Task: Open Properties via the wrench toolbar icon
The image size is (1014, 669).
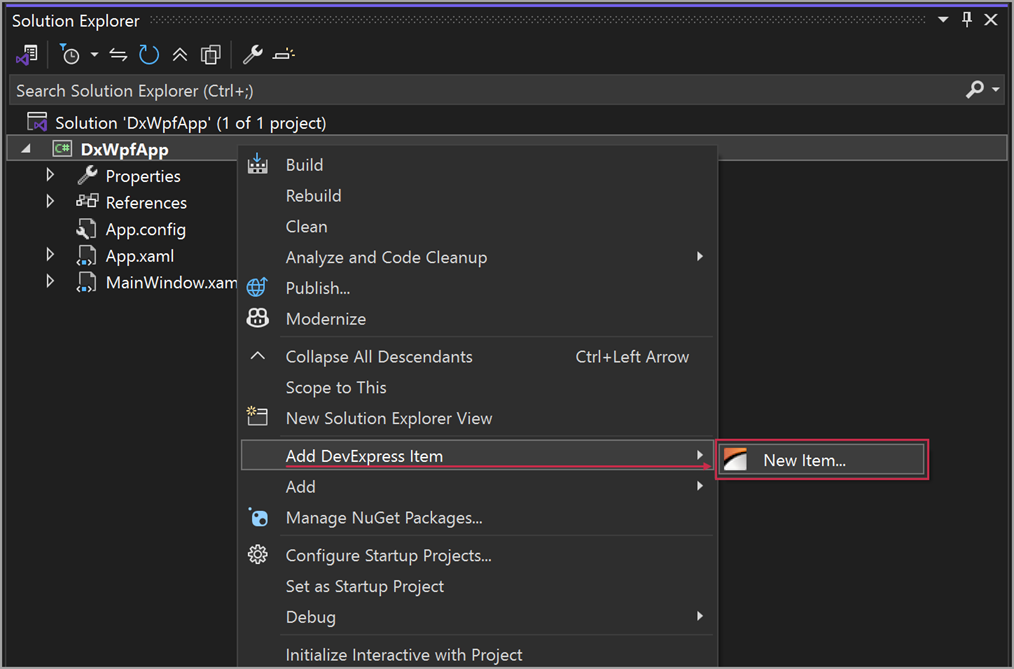Action: (253, 54)
